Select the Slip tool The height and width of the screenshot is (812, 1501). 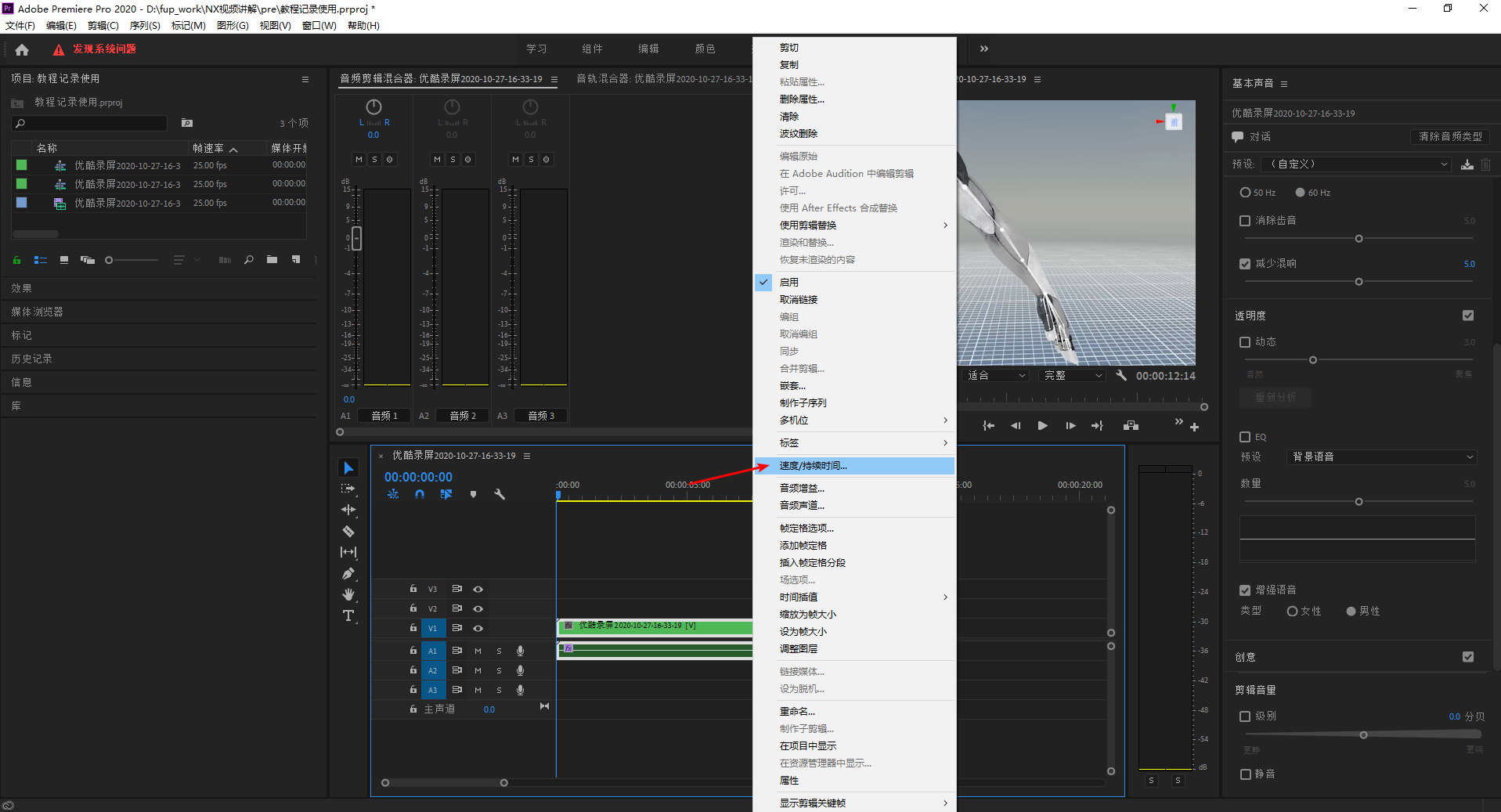click(348, 552)
